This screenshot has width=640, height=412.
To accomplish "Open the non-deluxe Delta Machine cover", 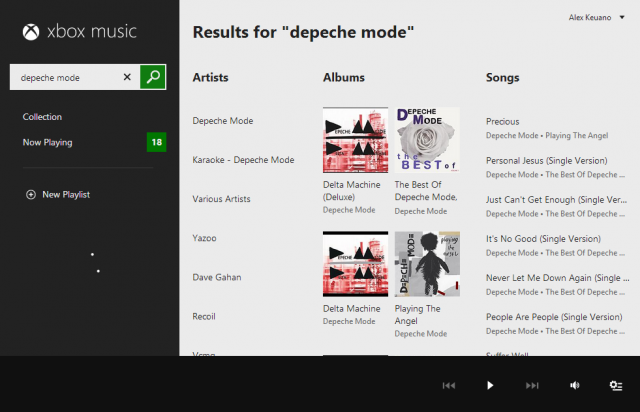I will [356, 264].
